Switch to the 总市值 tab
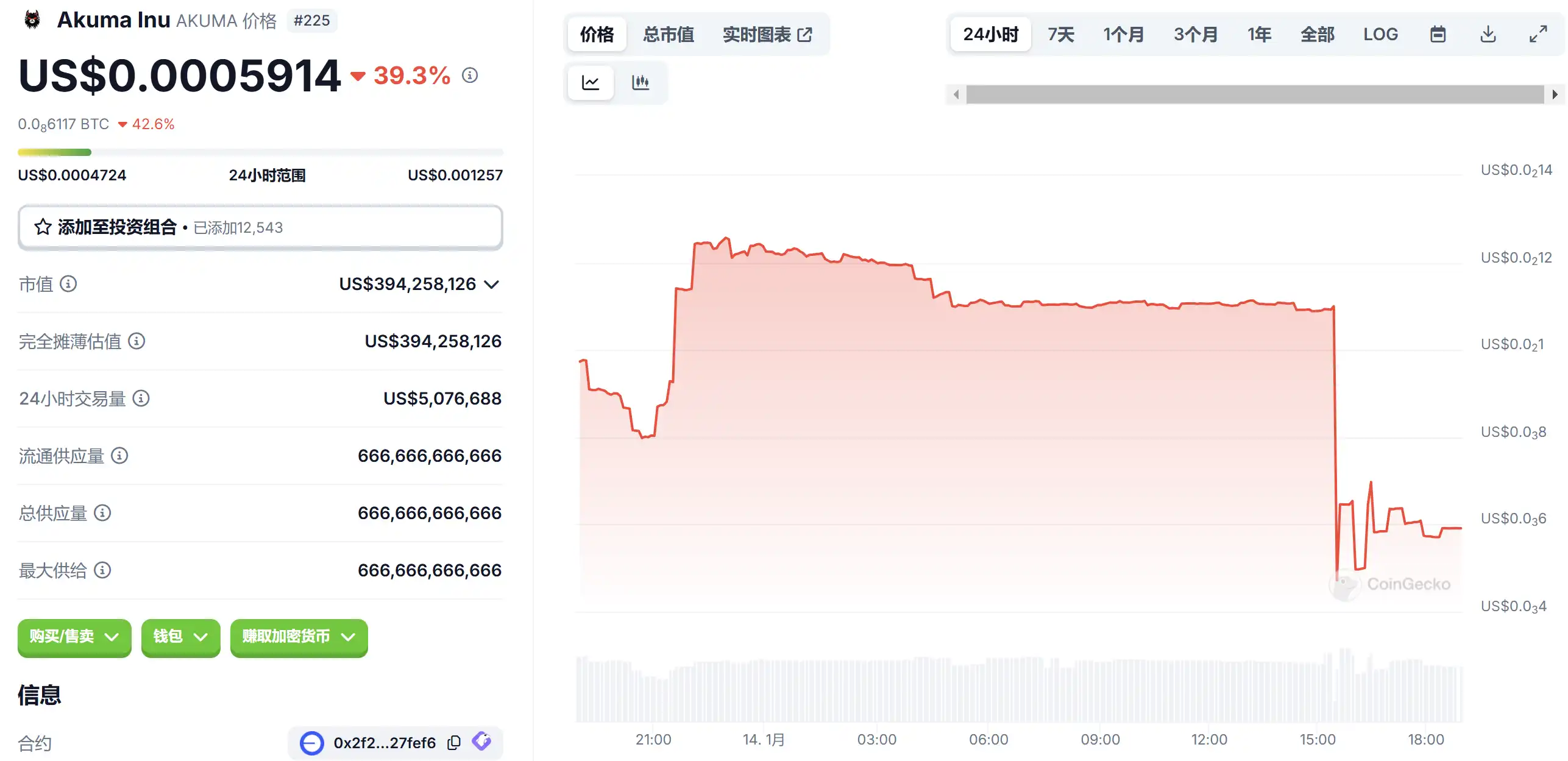 [669, 35]
